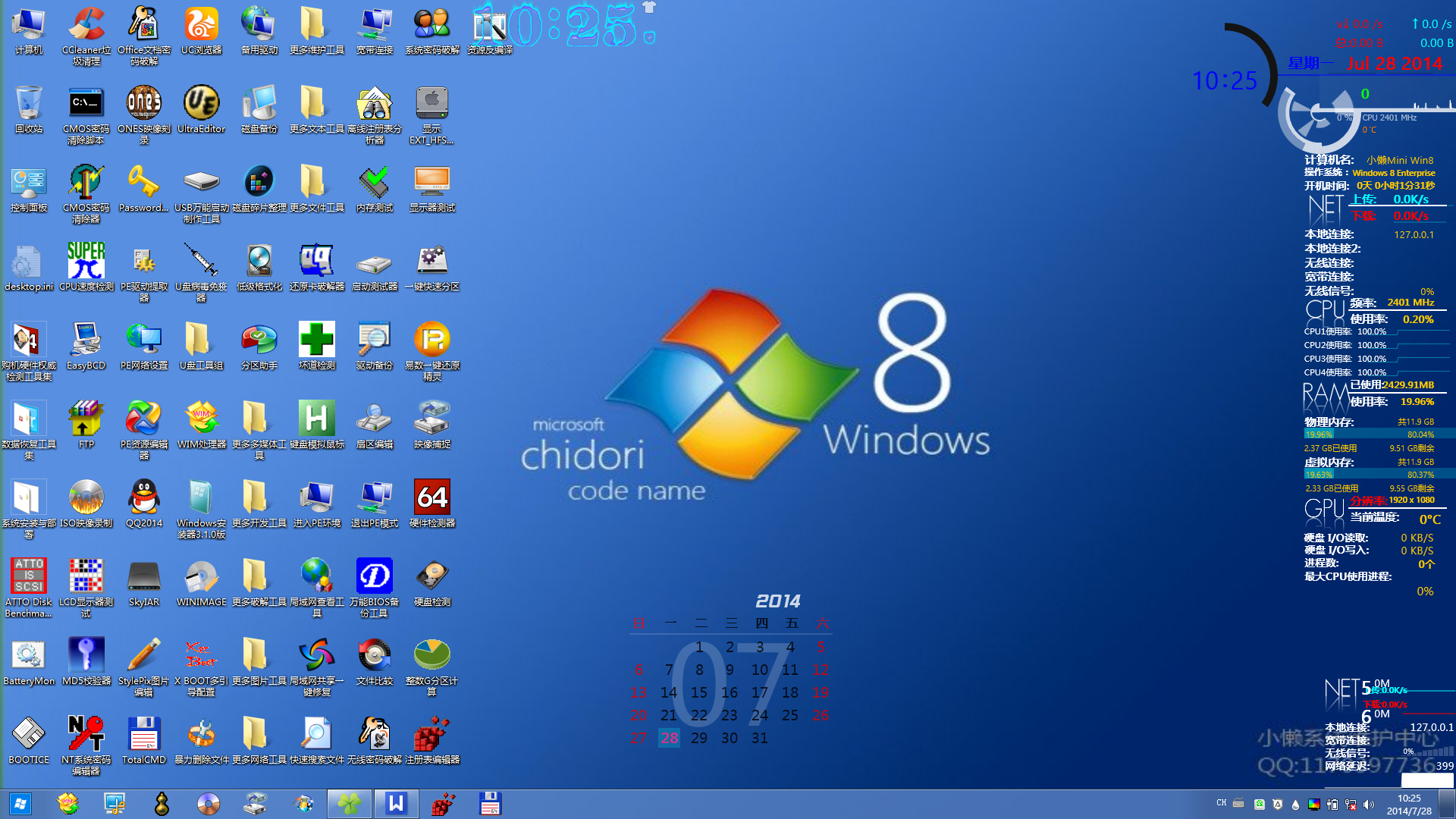Launch 磁盘碎片整理 defrag icon
This screenshot has height=819, width=1456.
tap(259, 188)
